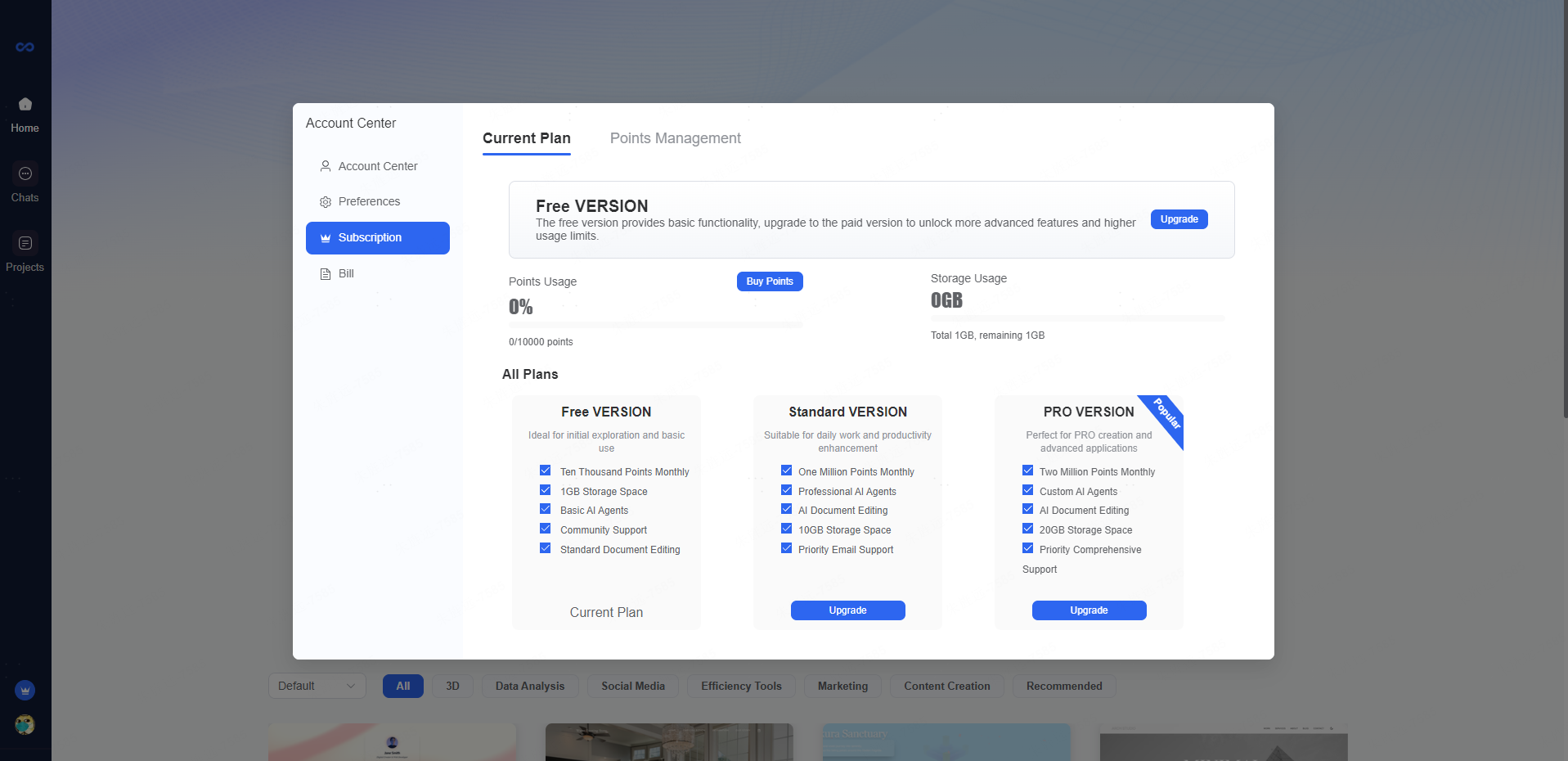Screen dimensions: 1568x761
Task: Toggle the Ten Thousand Points Monthly checkbox
Action: [x=546, y=471]
